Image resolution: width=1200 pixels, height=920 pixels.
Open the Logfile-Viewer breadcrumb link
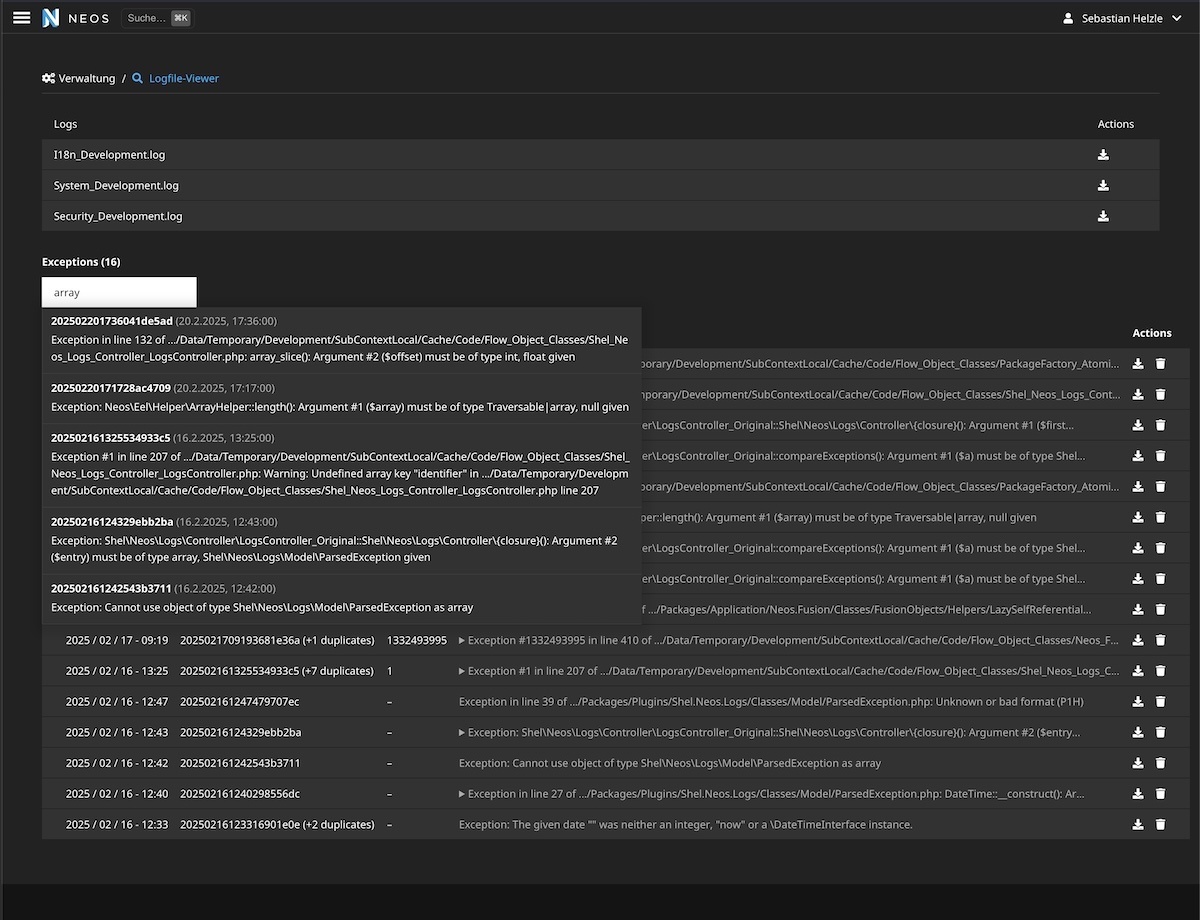pyautogui.click(x=183, y=78)
